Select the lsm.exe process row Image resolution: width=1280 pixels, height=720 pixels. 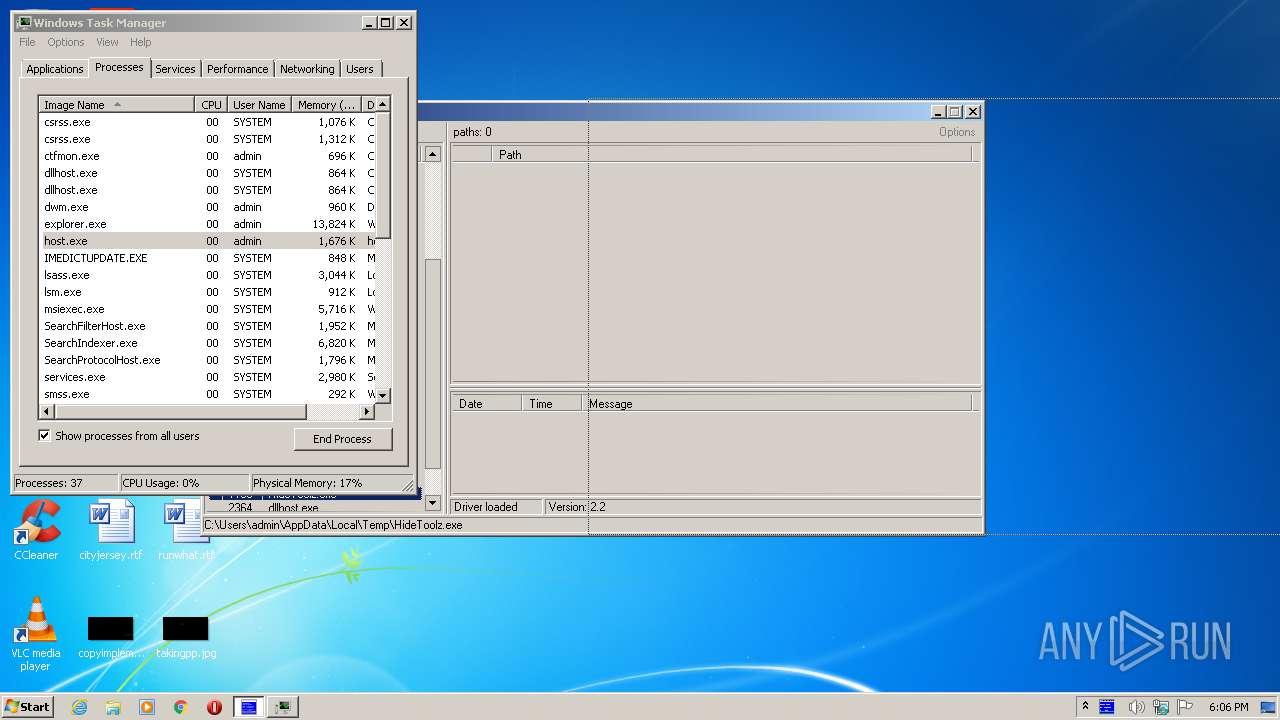coord(207,292)
